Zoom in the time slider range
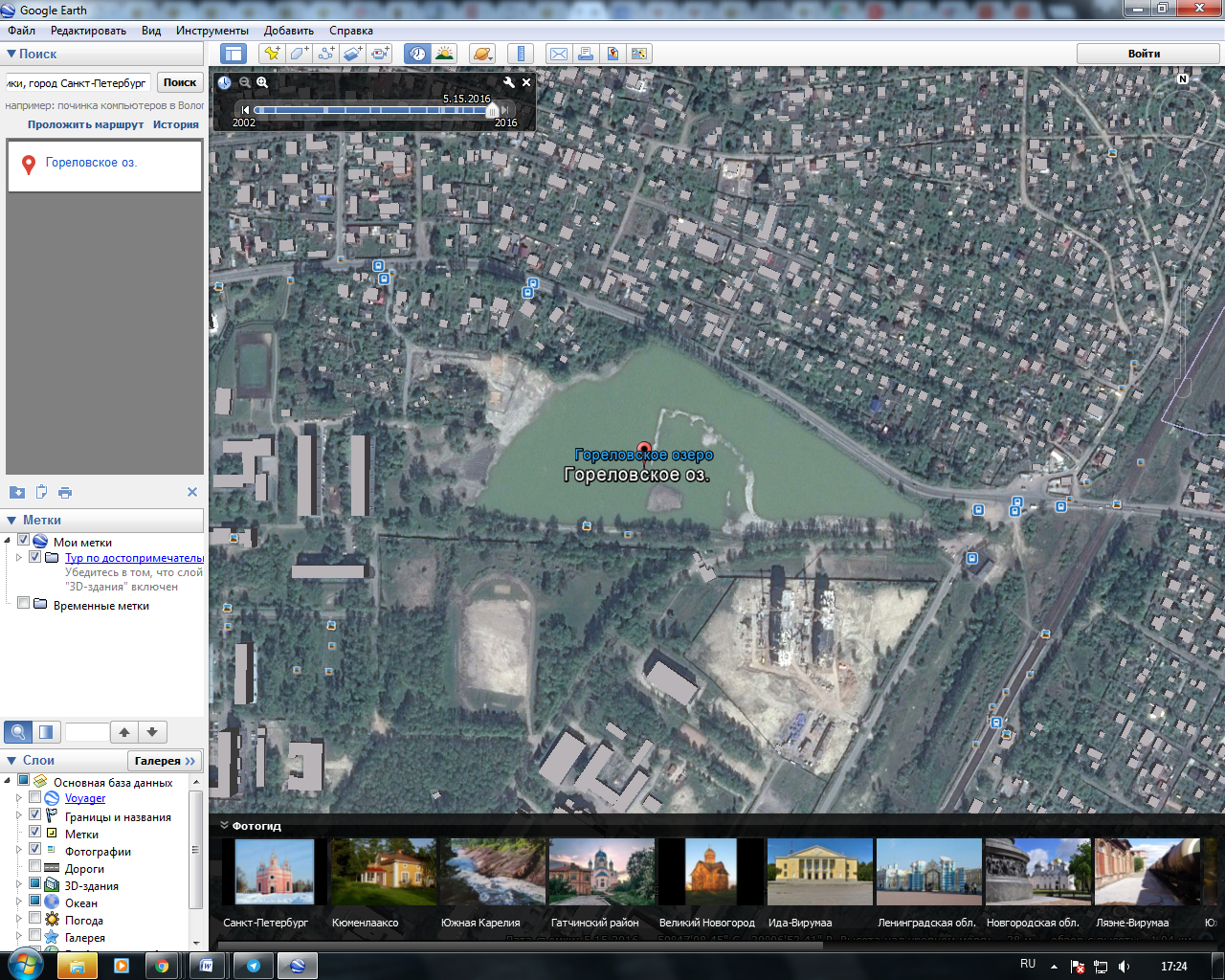The image size is (1225, 980). 262,82
